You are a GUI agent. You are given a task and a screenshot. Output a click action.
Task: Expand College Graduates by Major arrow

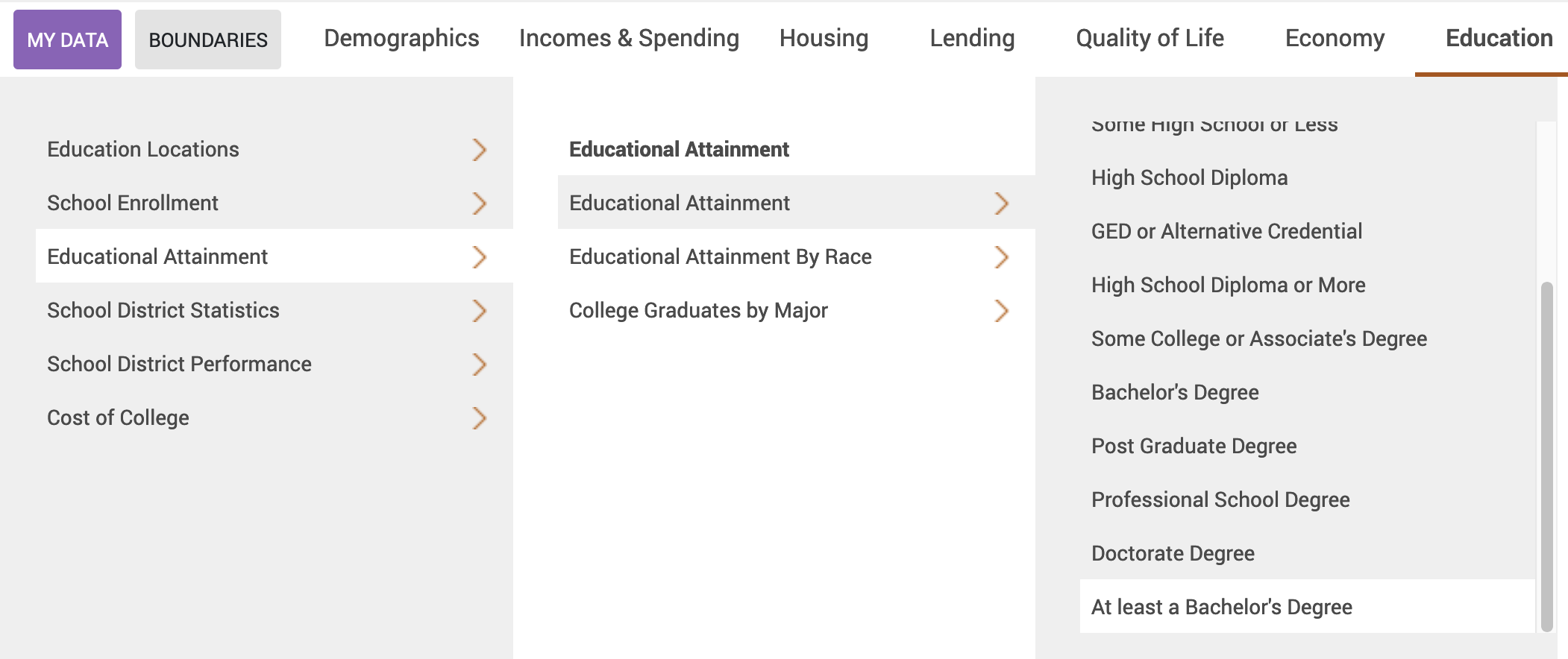(x=1002, y=311)
